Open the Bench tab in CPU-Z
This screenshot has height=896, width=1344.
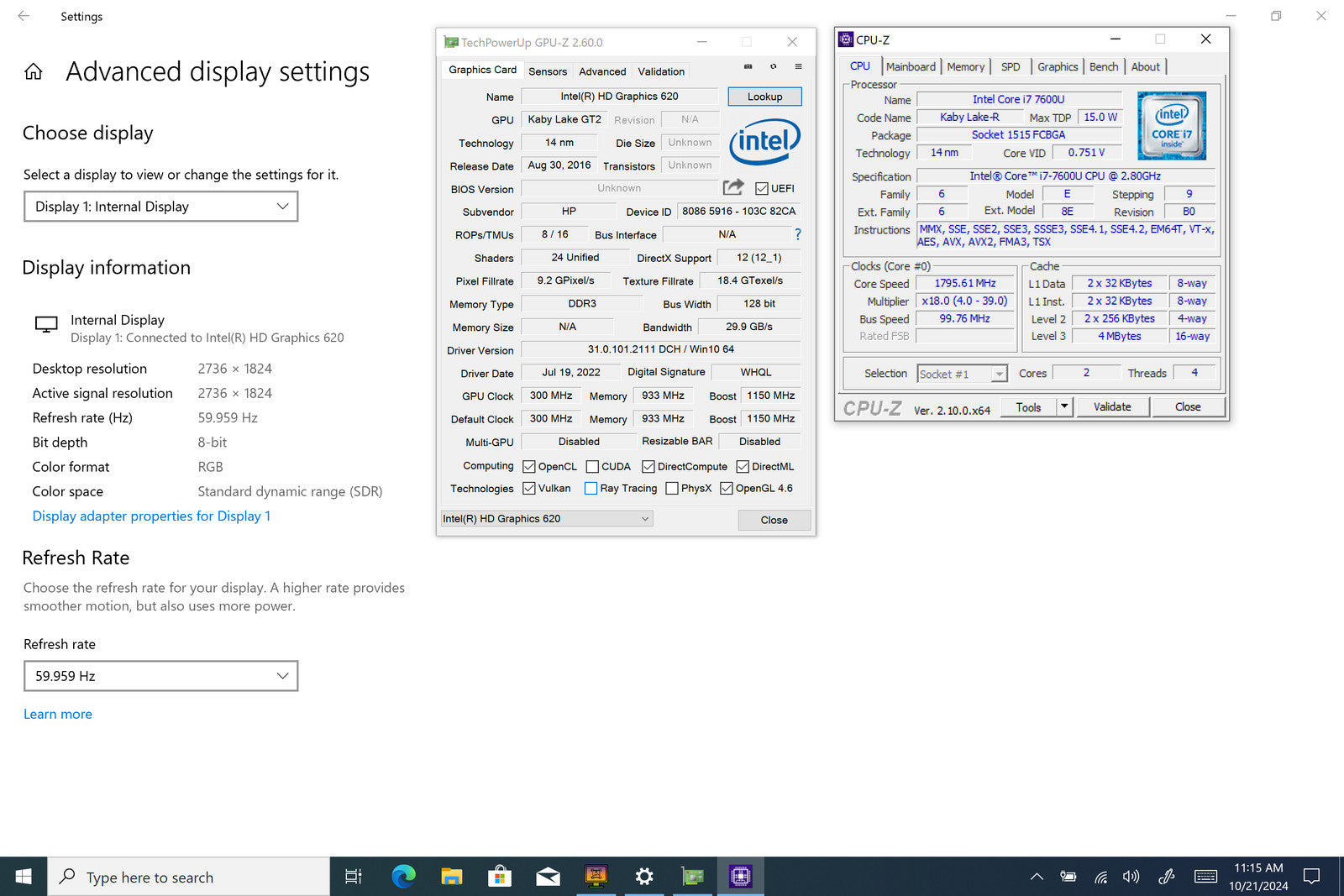1104,66
